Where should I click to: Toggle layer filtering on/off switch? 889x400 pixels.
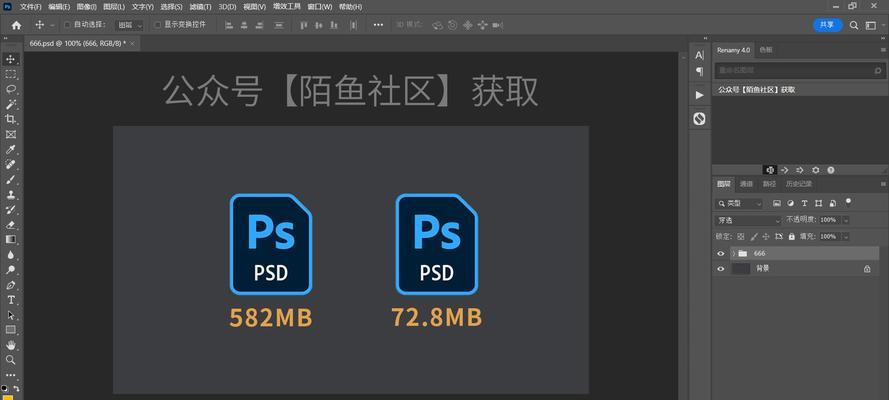[848, 202]
